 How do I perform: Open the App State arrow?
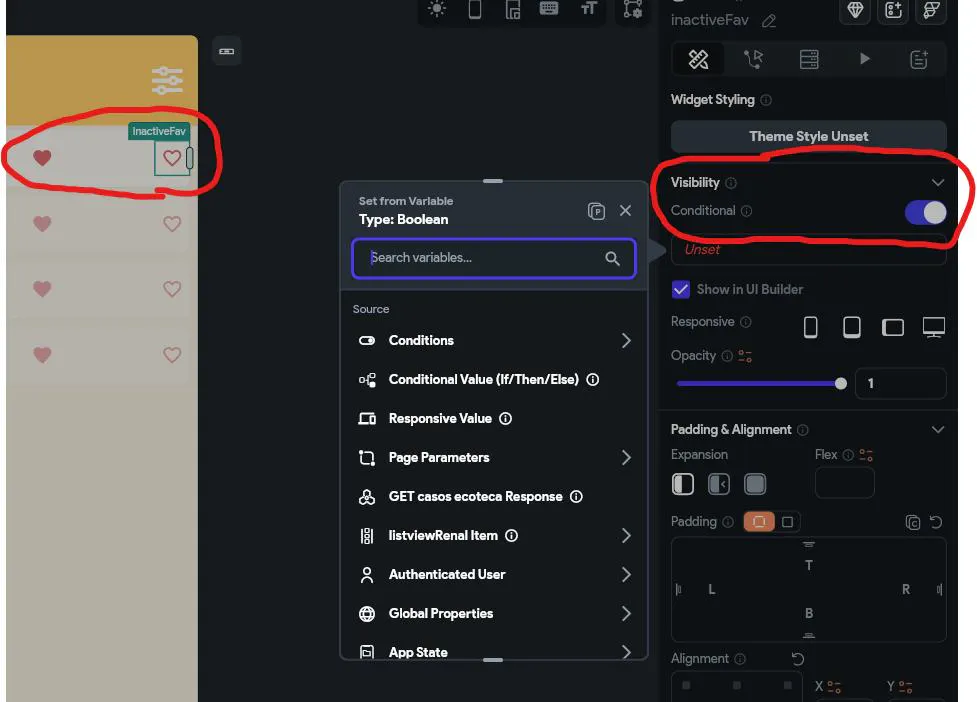(x=626, y=652)
